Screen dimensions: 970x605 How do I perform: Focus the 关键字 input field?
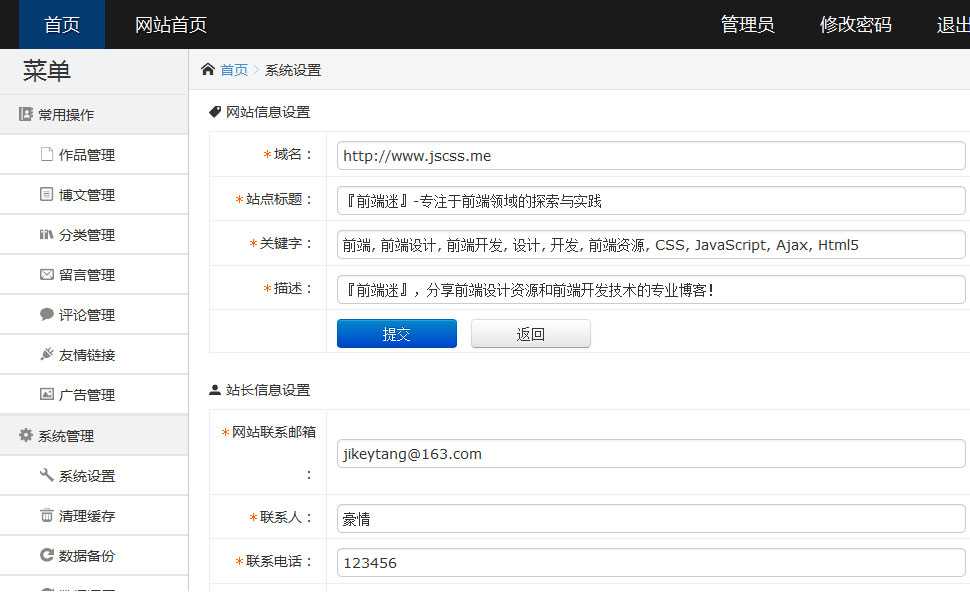pyautogui.click(x=651, y=245)
